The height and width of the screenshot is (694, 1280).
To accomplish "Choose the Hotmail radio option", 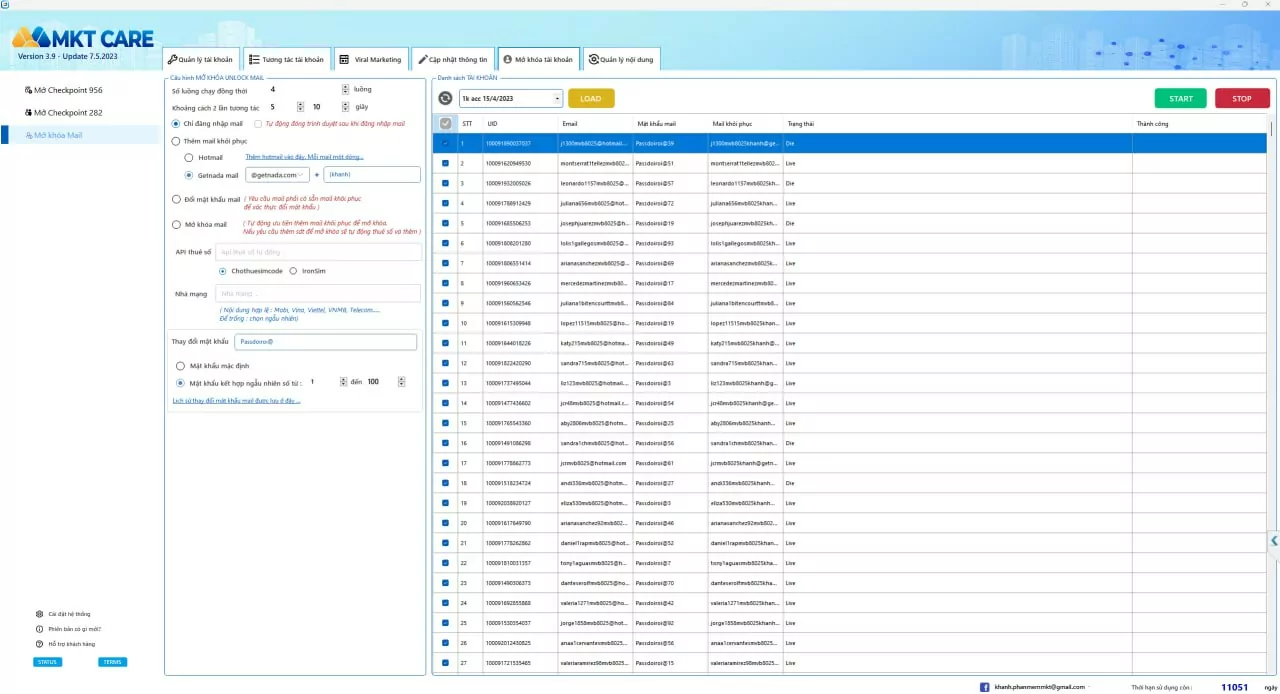I will pyautogui.click(x=190, y=157).
